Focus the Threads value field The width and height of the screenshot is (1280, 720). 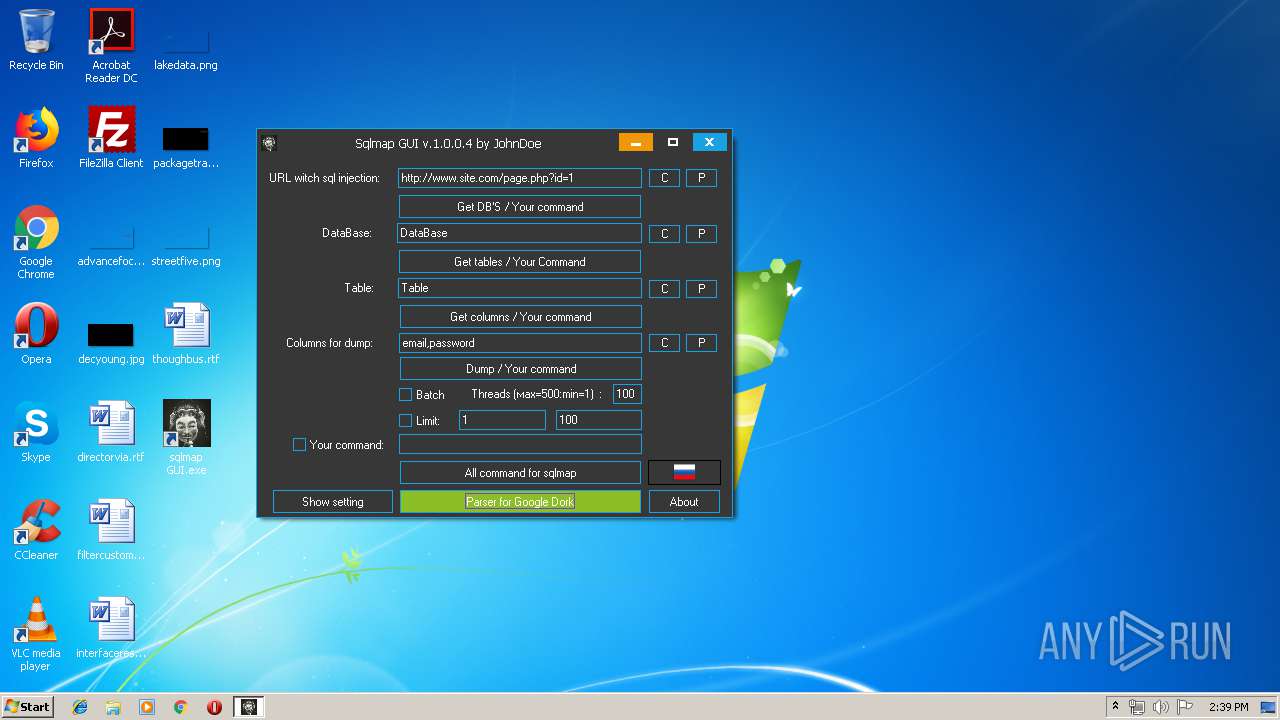tap(627, 394)
